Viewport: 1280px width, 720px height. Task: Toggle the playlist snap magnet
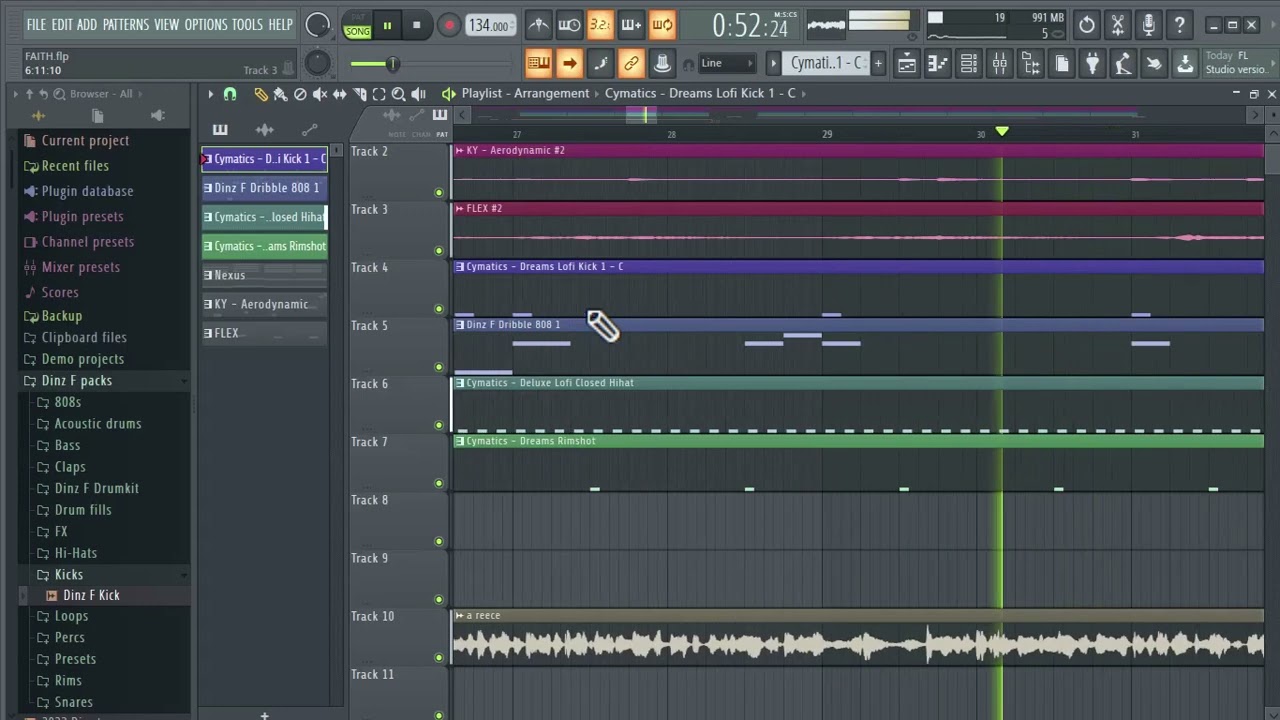coord(230,94)
